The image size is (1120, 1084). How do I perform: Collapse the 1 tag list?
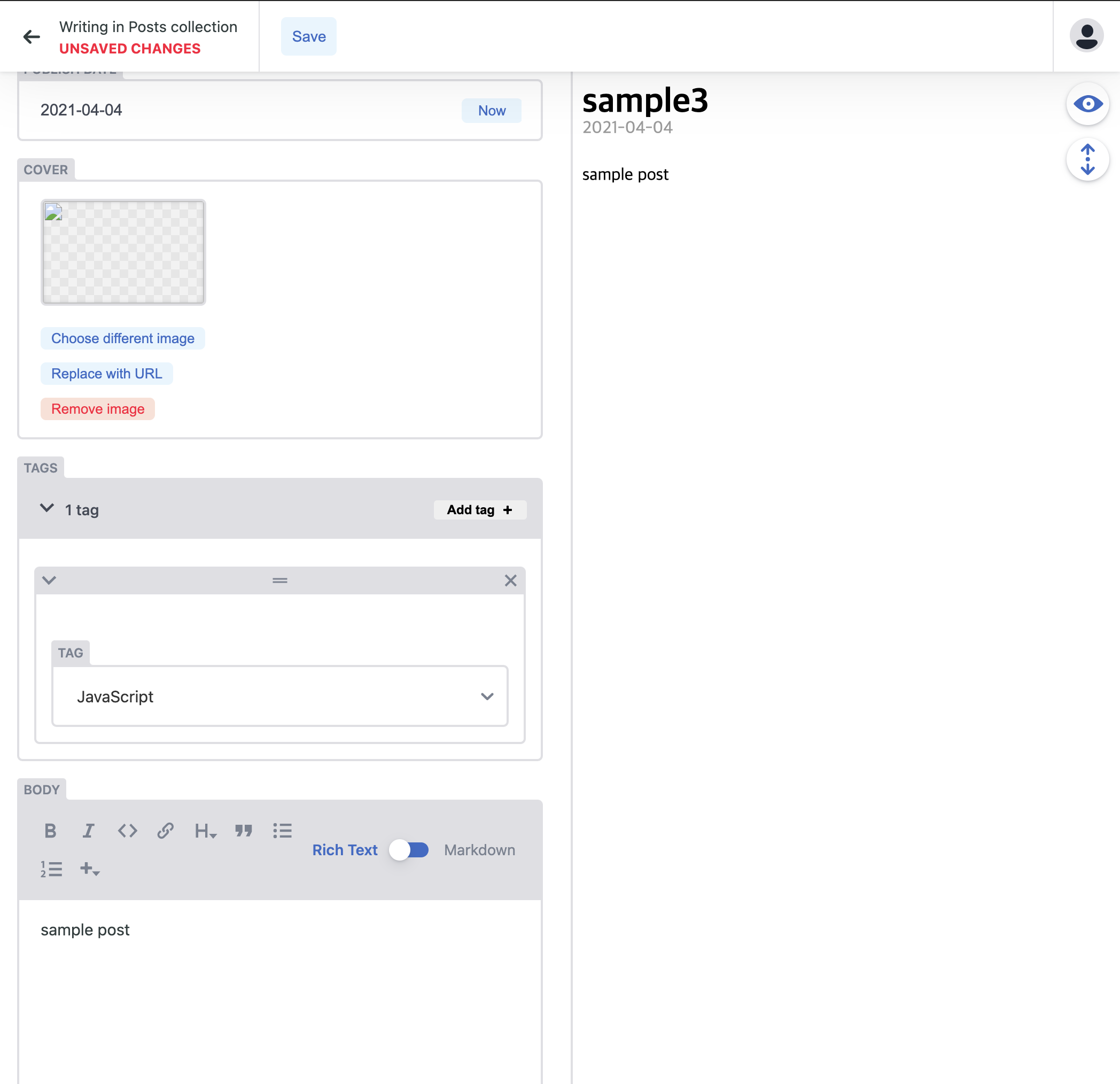pyautogui.click(x=47, y=508)
